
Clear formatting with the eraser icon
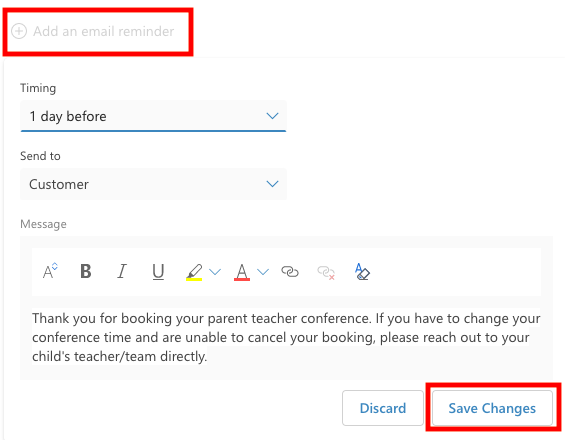point(362,272)
